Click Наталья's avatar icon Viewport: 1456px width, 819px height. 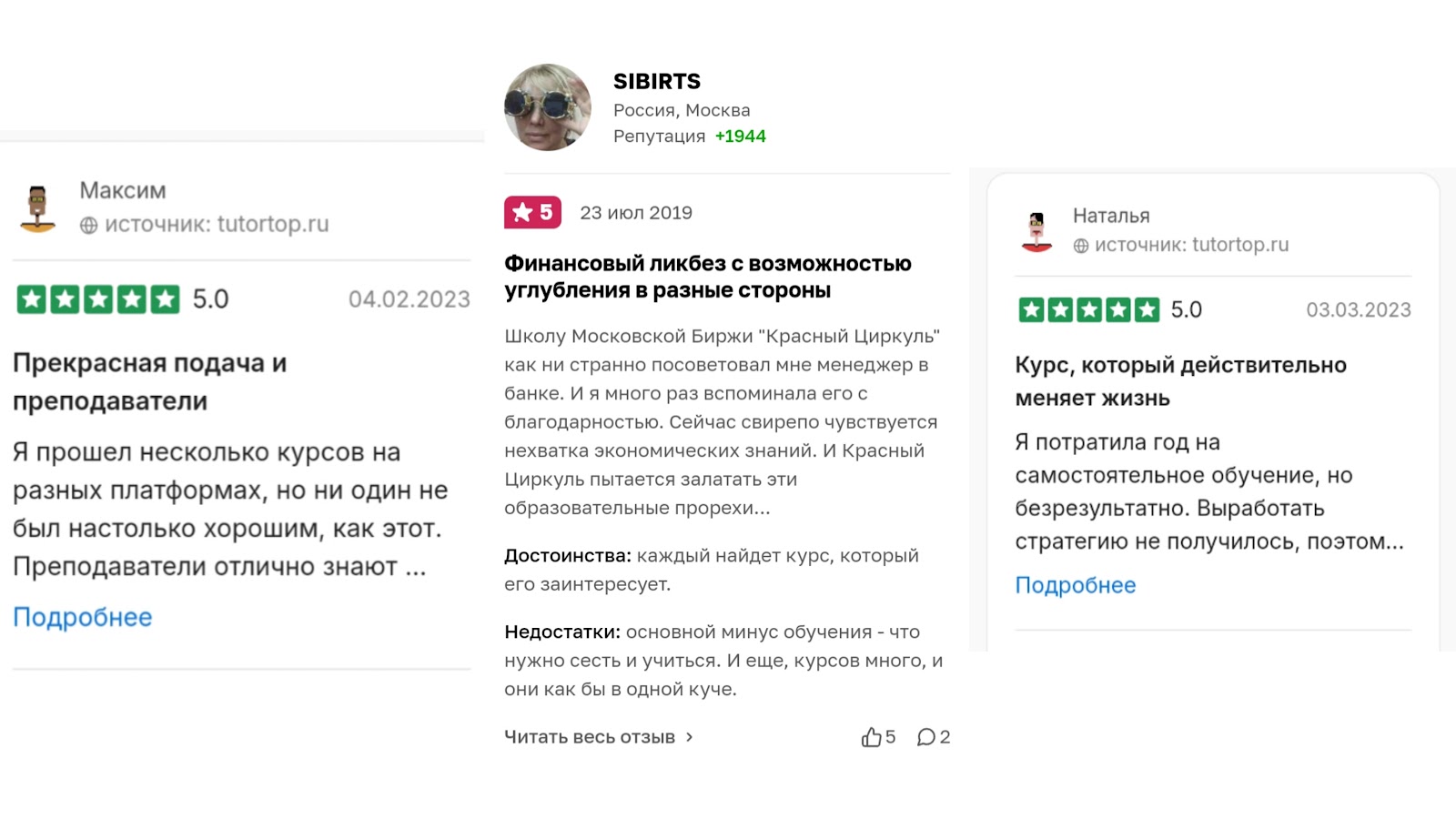click(x=1036, y=231)
